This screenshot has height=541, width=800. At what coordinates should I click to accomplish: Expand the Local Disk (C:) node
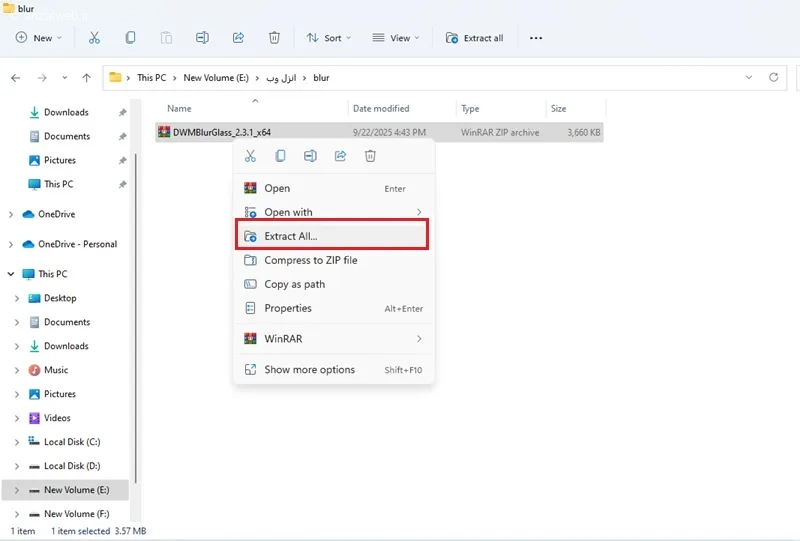point(17,442)
